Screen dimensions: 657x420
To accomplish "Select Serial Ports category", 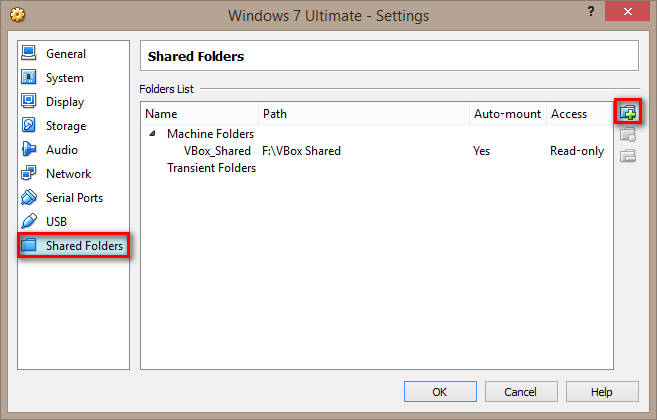I will tap(73, 197).
